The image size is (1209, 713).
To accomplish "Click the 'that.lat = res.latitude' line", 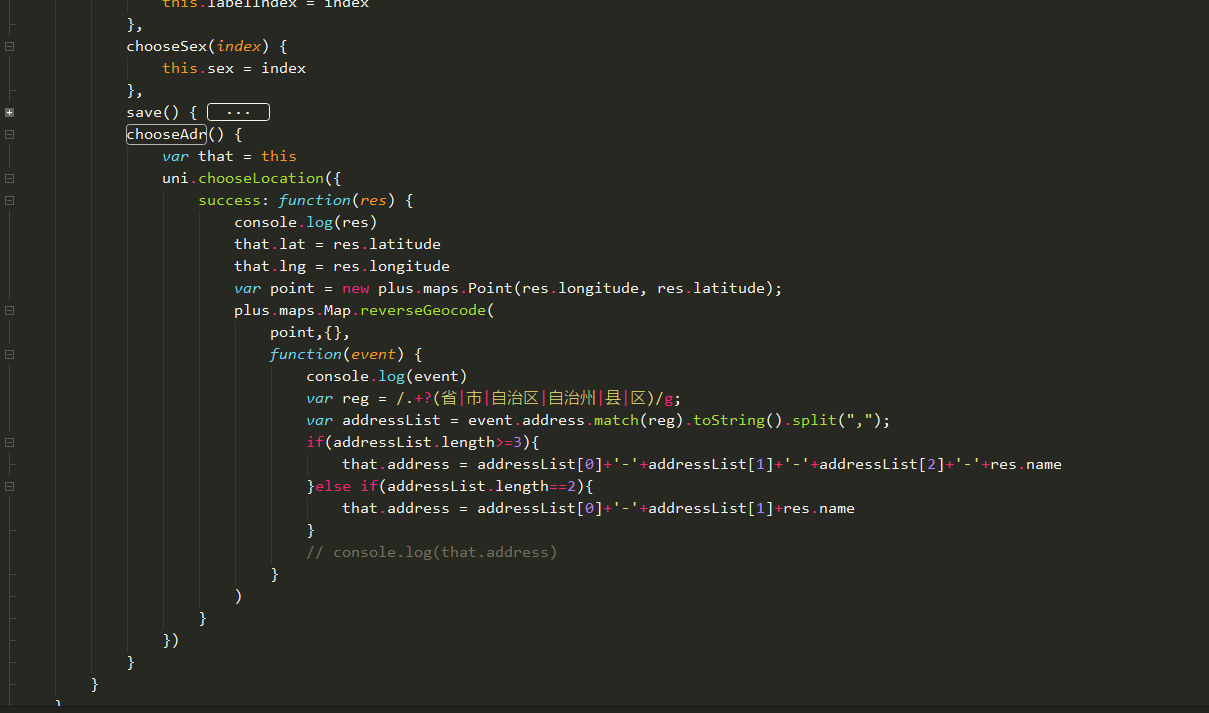I will (337, 244).
